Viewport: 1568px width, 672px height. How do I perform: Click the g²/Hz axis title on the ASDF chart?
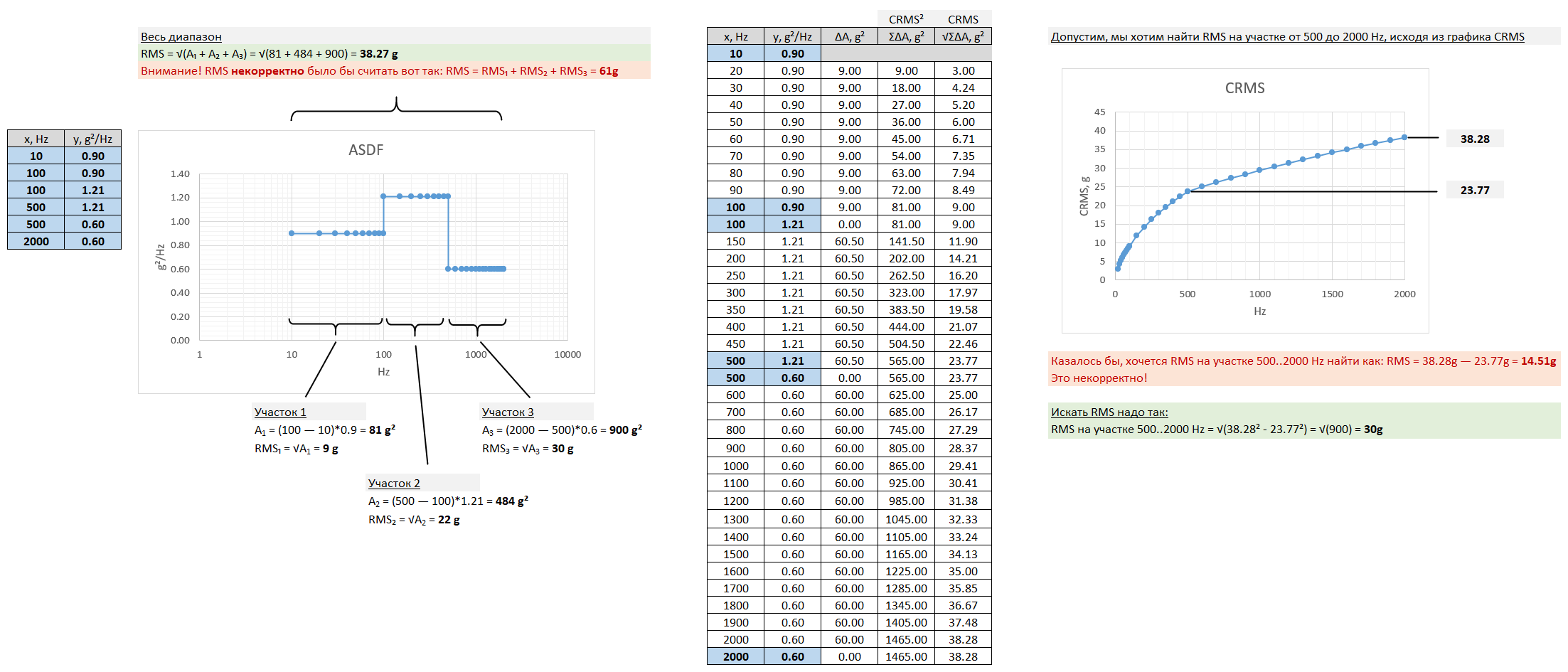pos(161,257)
